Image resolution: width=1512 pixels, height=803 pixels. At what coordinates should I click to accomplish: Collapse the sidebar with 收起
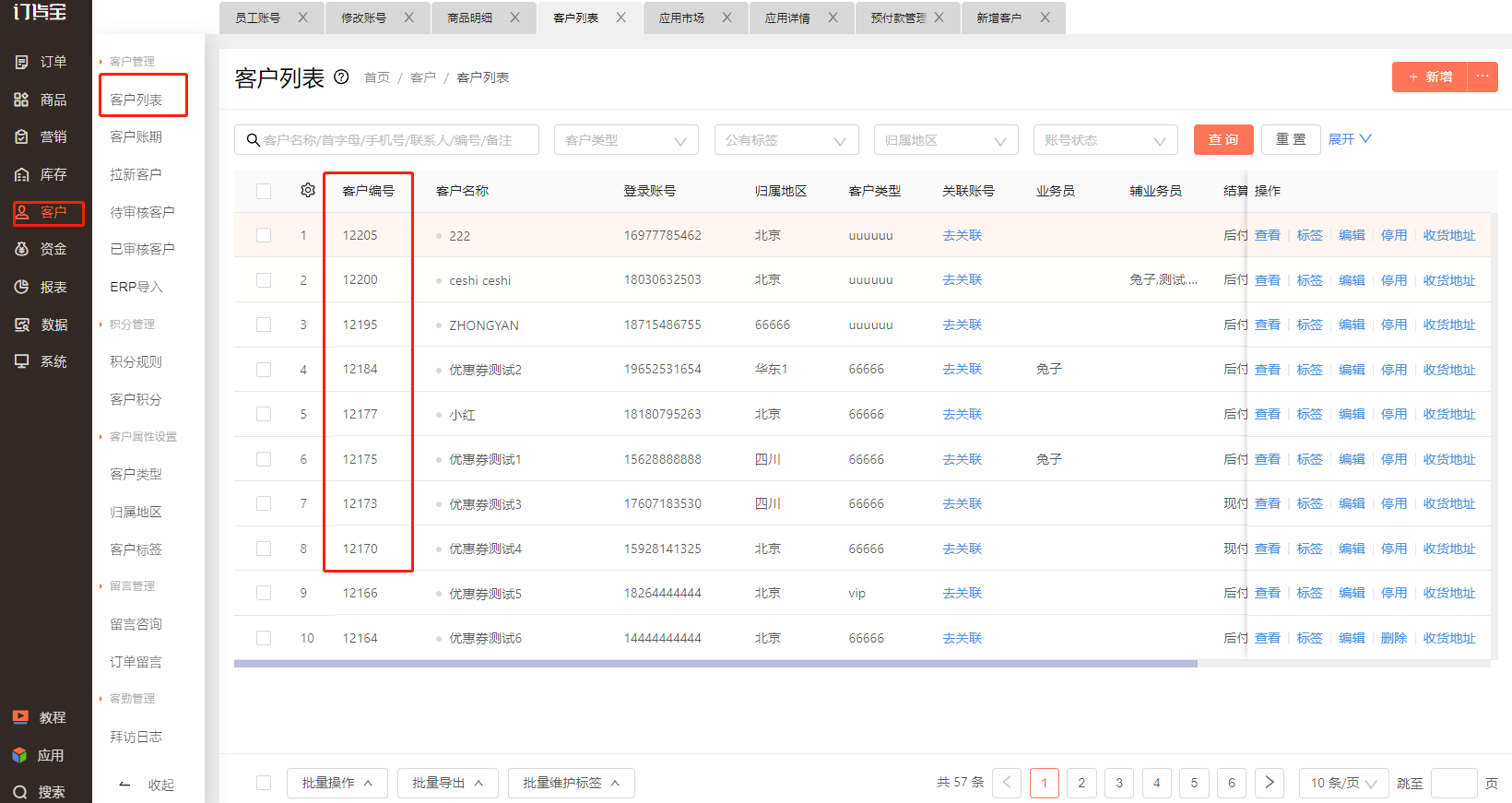tap(148, 785)
